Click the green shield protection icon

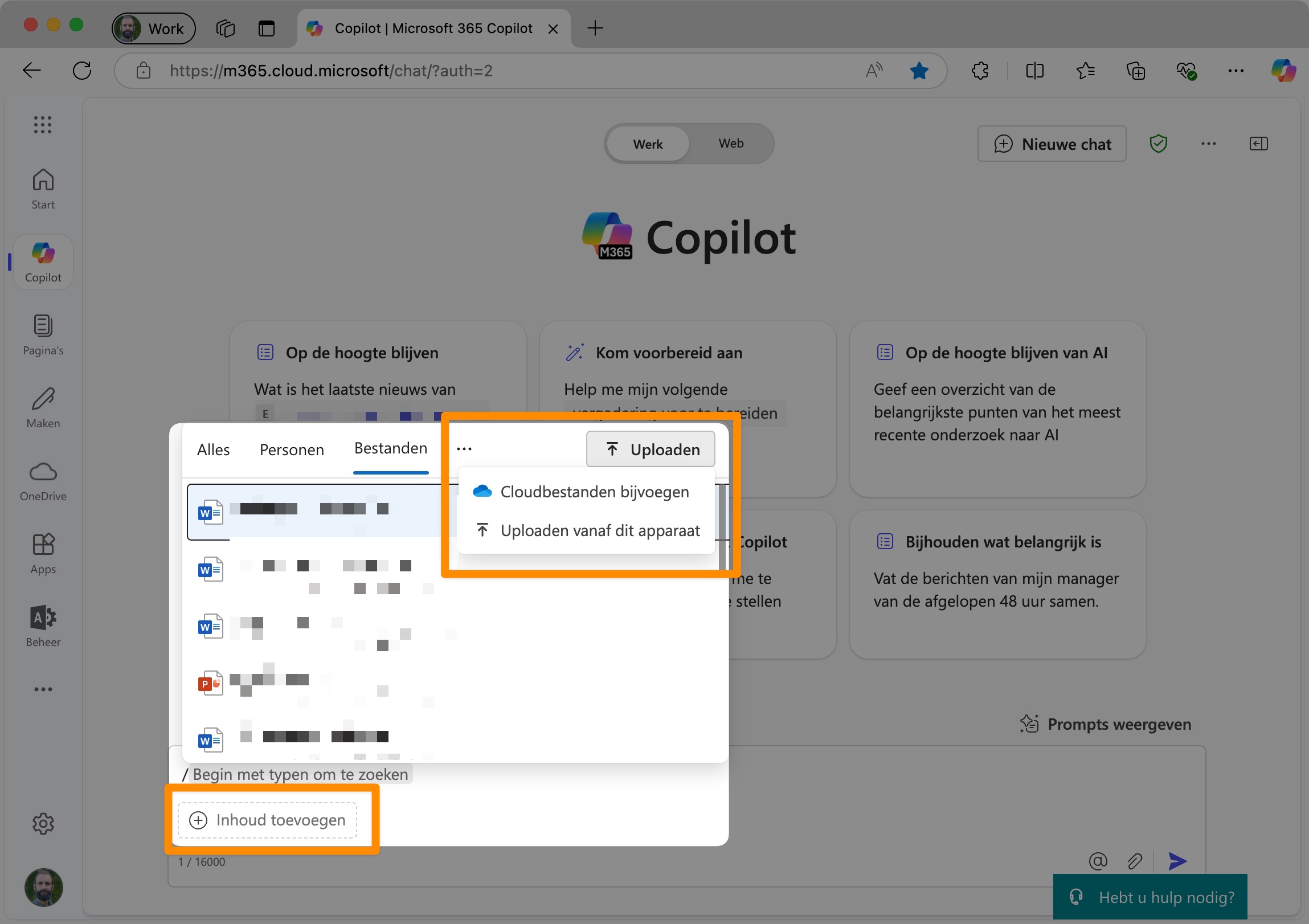(x=1158, y=144)
